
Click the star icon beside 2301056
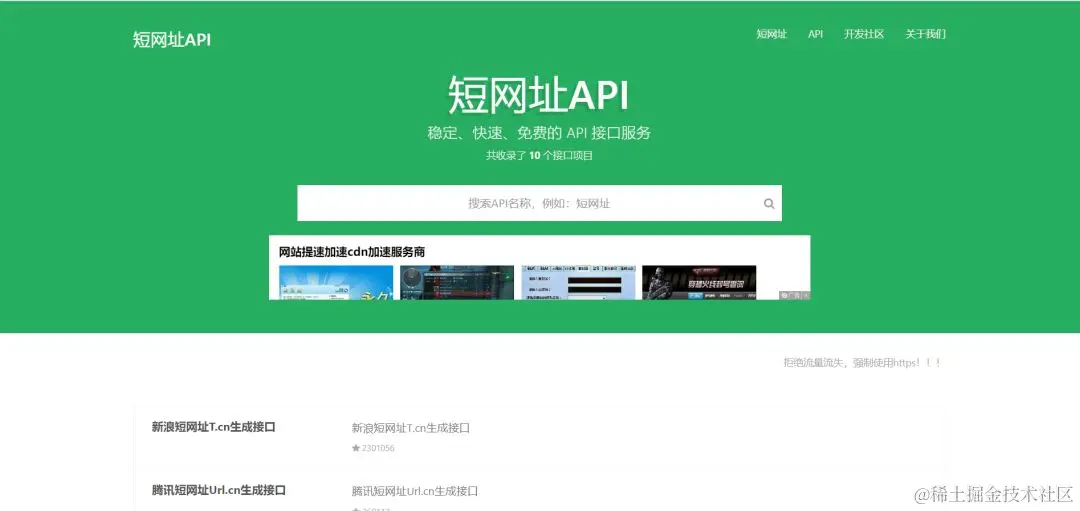[355, 448]
